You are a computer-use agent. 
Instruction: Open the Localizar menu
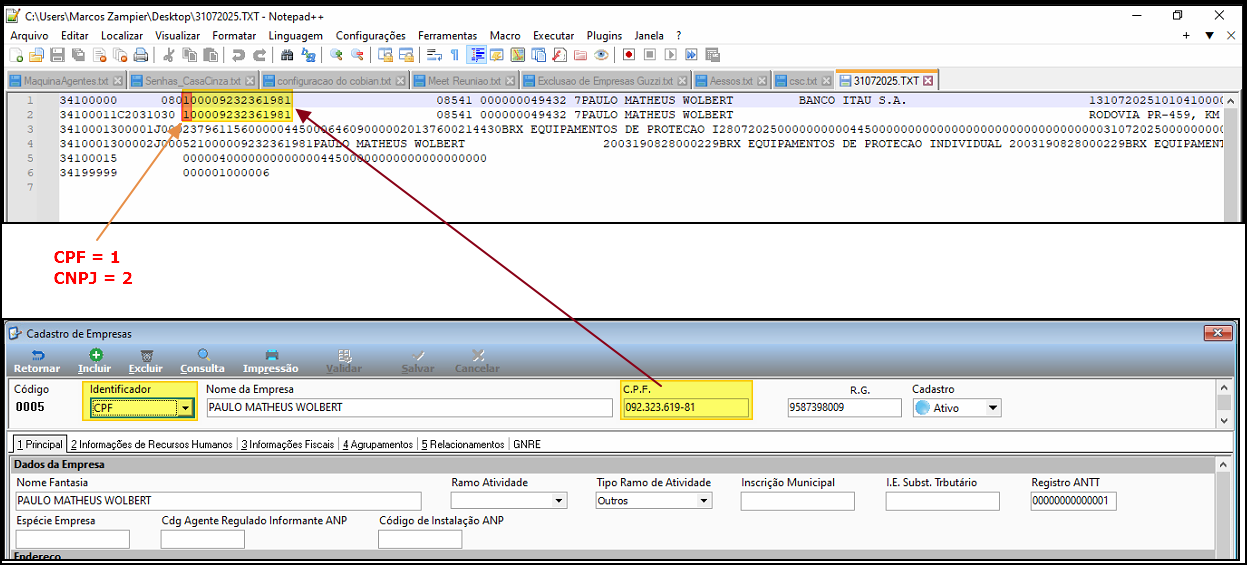pyautogui.click(x=121, y=35)
